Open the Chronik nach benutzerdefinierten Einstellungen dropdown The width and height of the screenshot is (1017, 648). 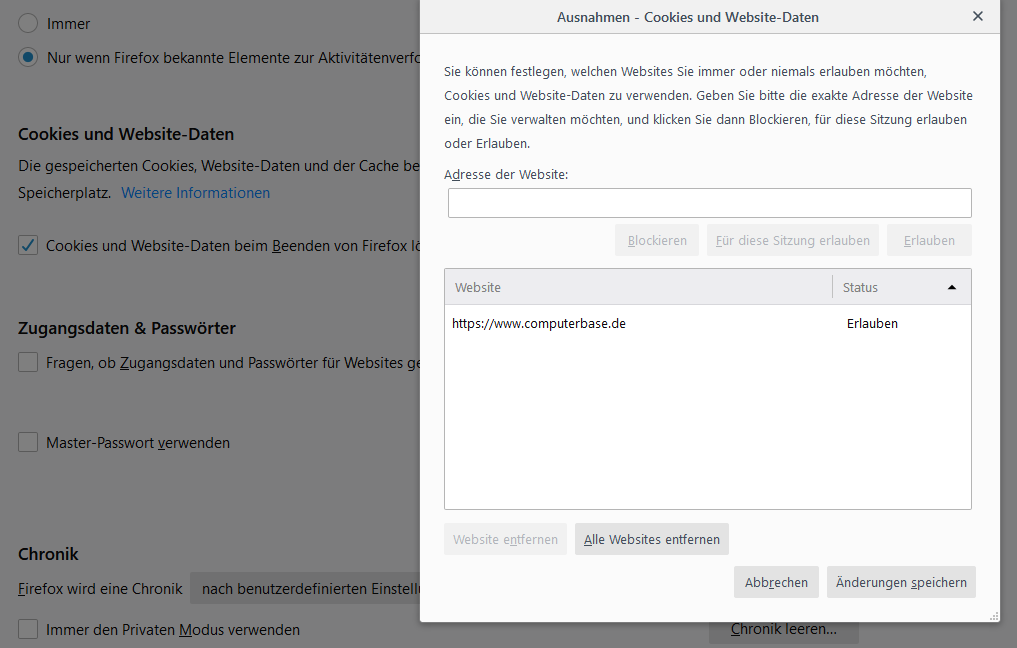pos(305,588)
